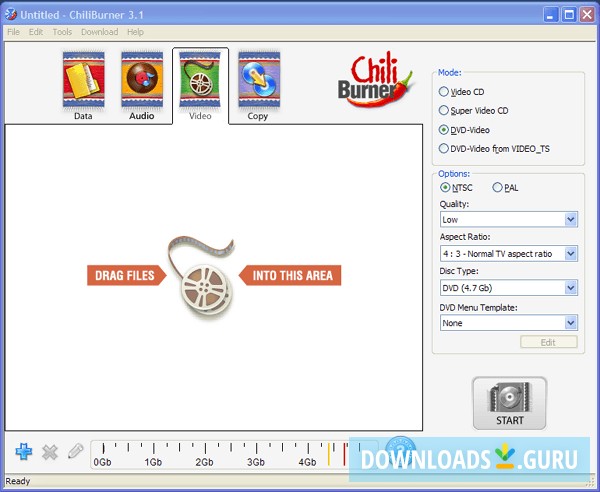This screenshot has height=492, width=600.
Task: Open the Aspect Ratio dropdown
Action: [509, 254]
